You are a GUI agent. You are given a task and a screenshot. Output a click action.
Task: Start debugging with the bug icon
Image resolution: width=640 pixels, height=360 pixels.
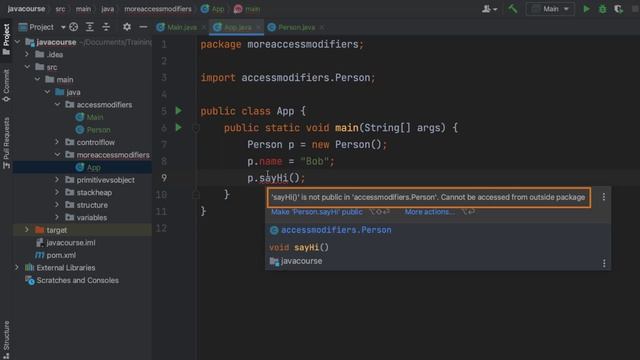[602, 9]
